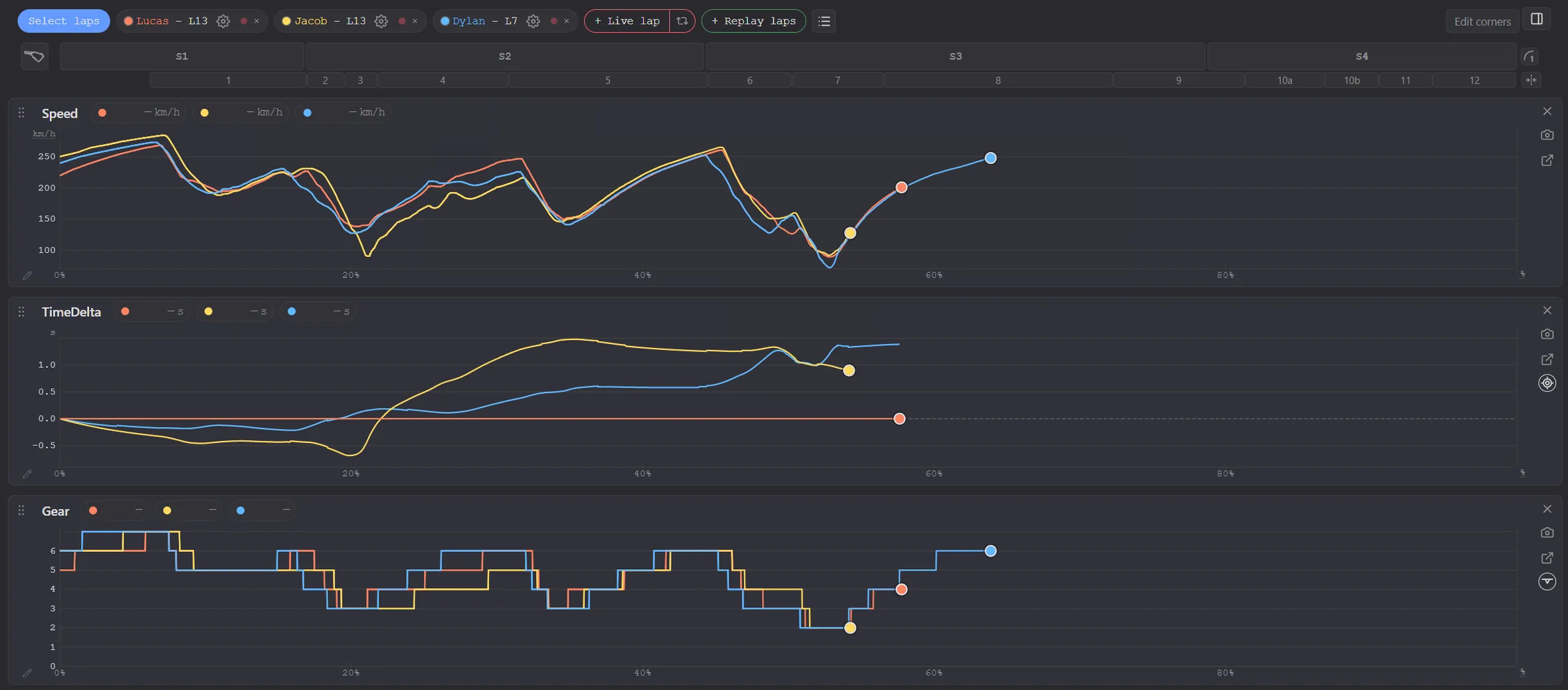The image size is (1568, 690).
Task: Remove Jacob L13 lap with x
Action: (x=415, y=21)
